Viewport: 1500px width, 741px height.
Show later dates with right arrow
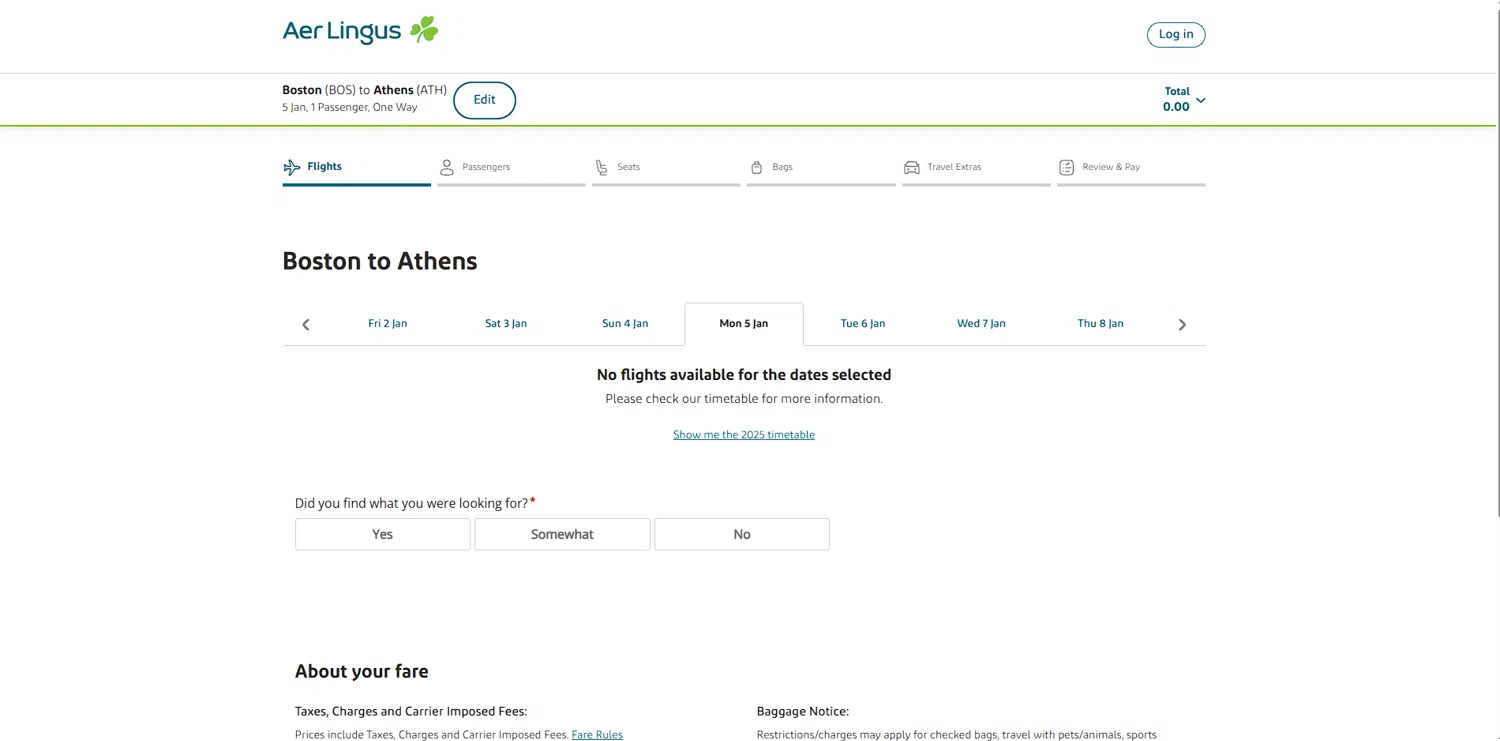pyautogui.click(x=1182, y=324)
